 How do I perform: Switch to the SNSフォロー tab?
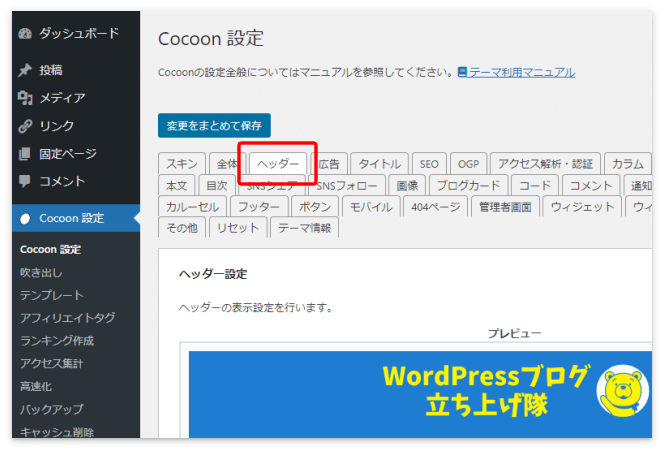click(x=346, y=185)
